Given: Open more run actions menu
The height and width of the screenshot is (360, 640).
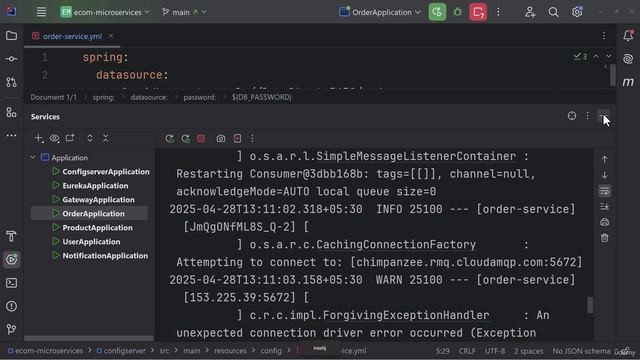Looking at the screenshot, I should [x=498, y=12].
